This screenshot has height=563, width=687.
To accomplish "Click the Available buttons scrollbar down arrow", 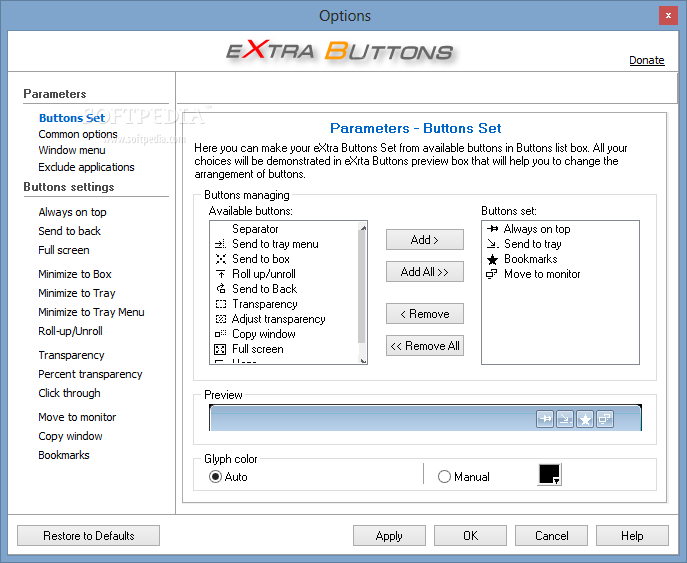I will [363, 360].
